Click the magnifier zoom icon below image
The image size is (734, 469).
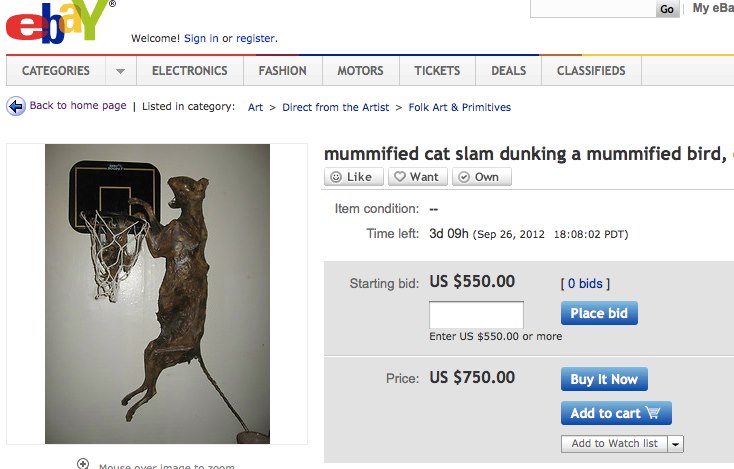pyautogui.click(x=83, y=464)
